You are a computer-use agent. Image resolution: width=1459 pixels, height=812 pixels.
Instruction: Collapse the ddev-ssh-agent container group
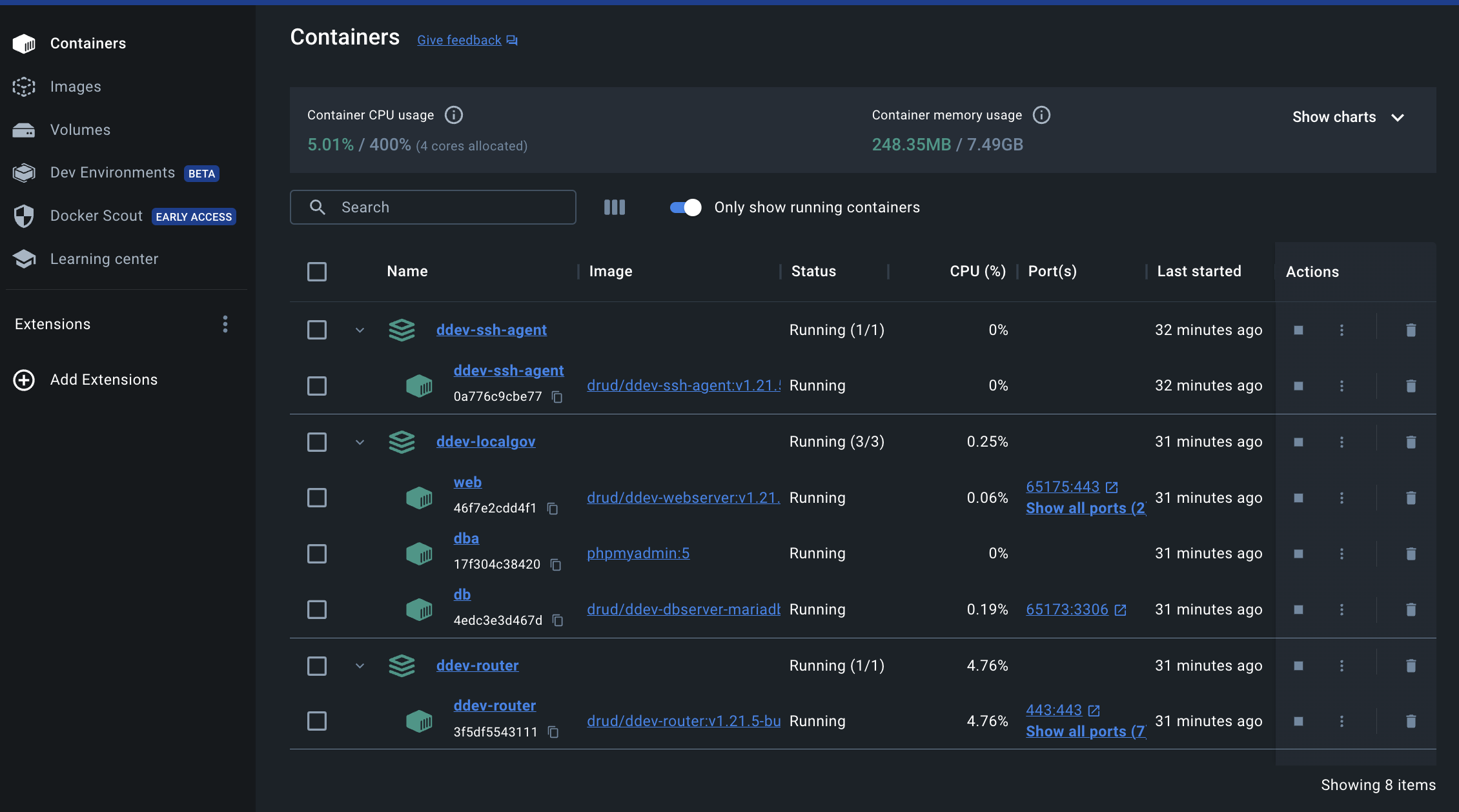(357, 329)
